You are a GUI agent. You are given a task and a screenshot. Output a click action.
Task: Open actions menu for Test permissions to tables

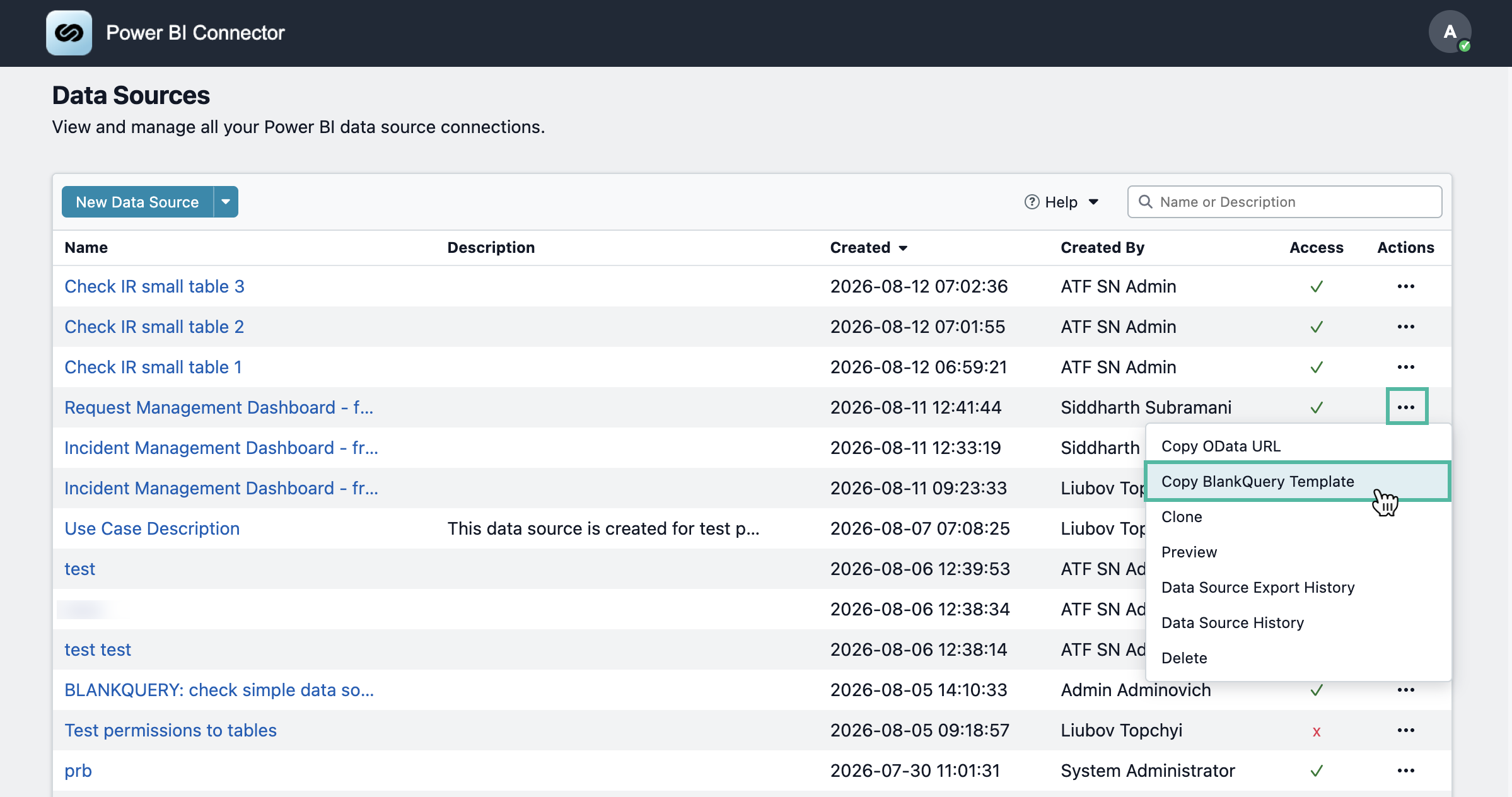coord(1405,730)
